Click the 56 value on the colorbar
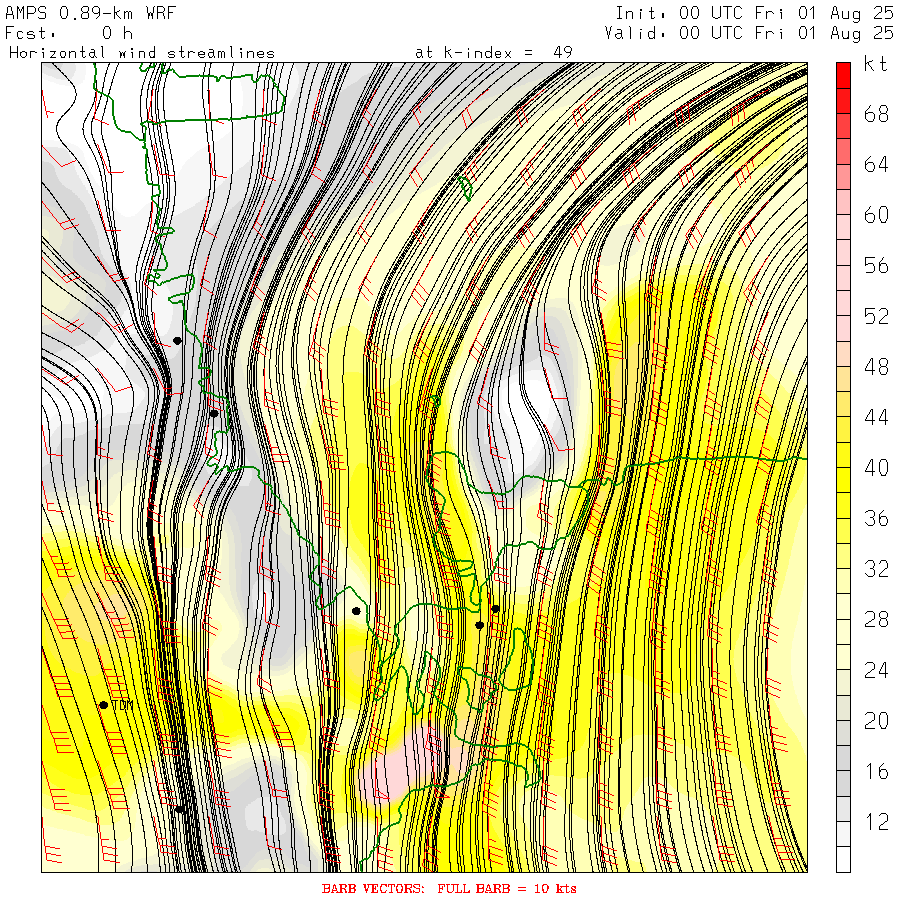Viewport: 900px width, 900px height. (x=876, y=266)
